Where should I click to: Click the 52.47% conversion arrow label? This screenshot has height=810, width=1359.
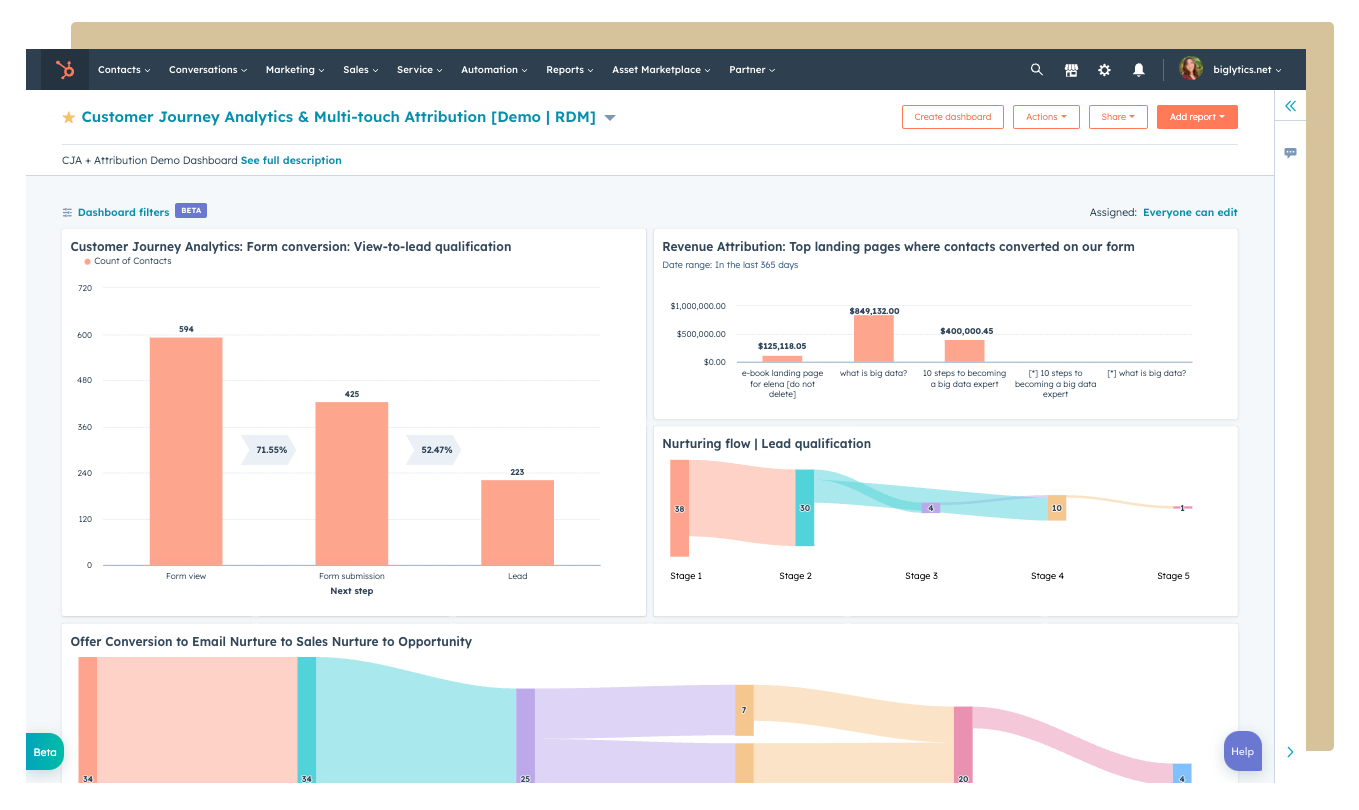click(x=434, y=450)
